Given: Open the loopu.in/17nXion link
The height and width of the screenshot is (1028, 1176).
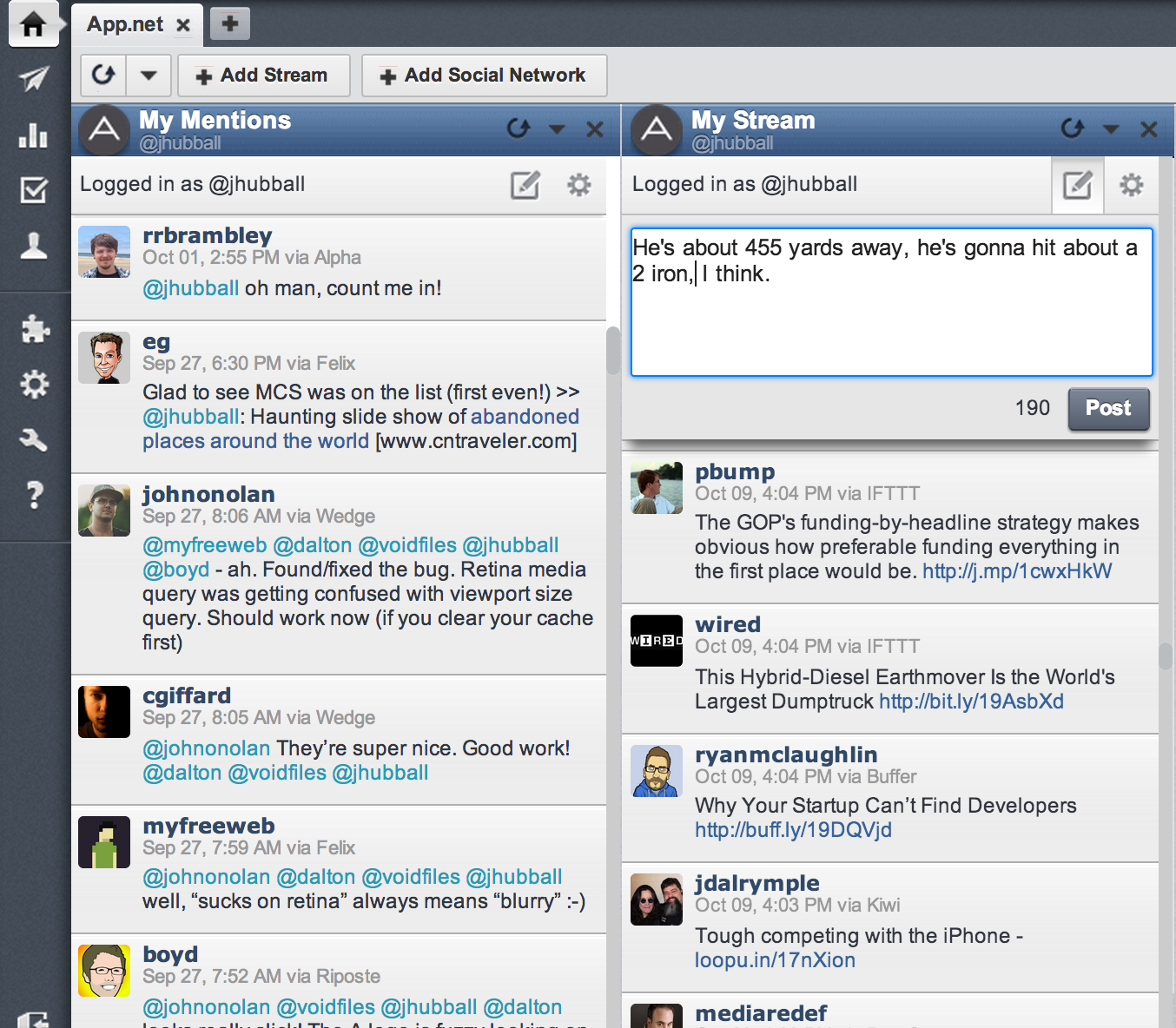Looking at the screenshot, I should tap(775, 960).
